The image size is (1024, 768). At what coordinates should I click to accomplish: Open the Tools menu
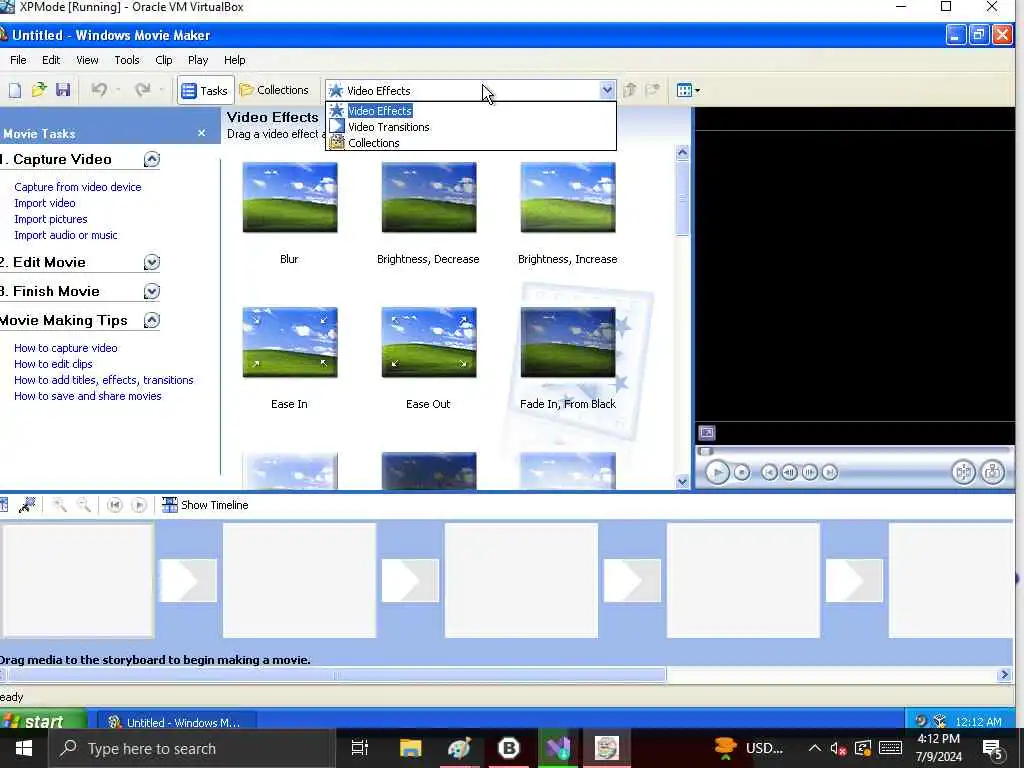pos(127,60)
